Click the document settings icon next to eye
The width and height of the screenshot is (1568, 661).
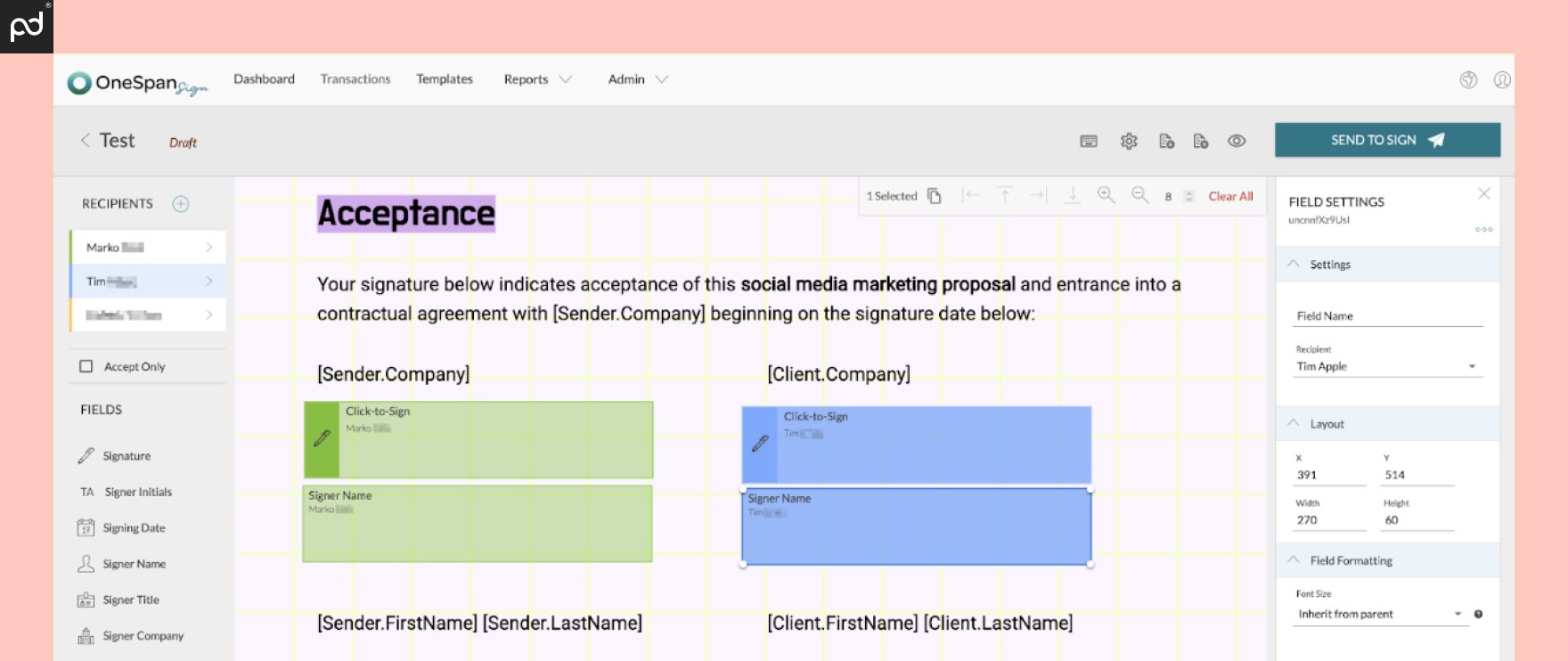click(1201, 141)
